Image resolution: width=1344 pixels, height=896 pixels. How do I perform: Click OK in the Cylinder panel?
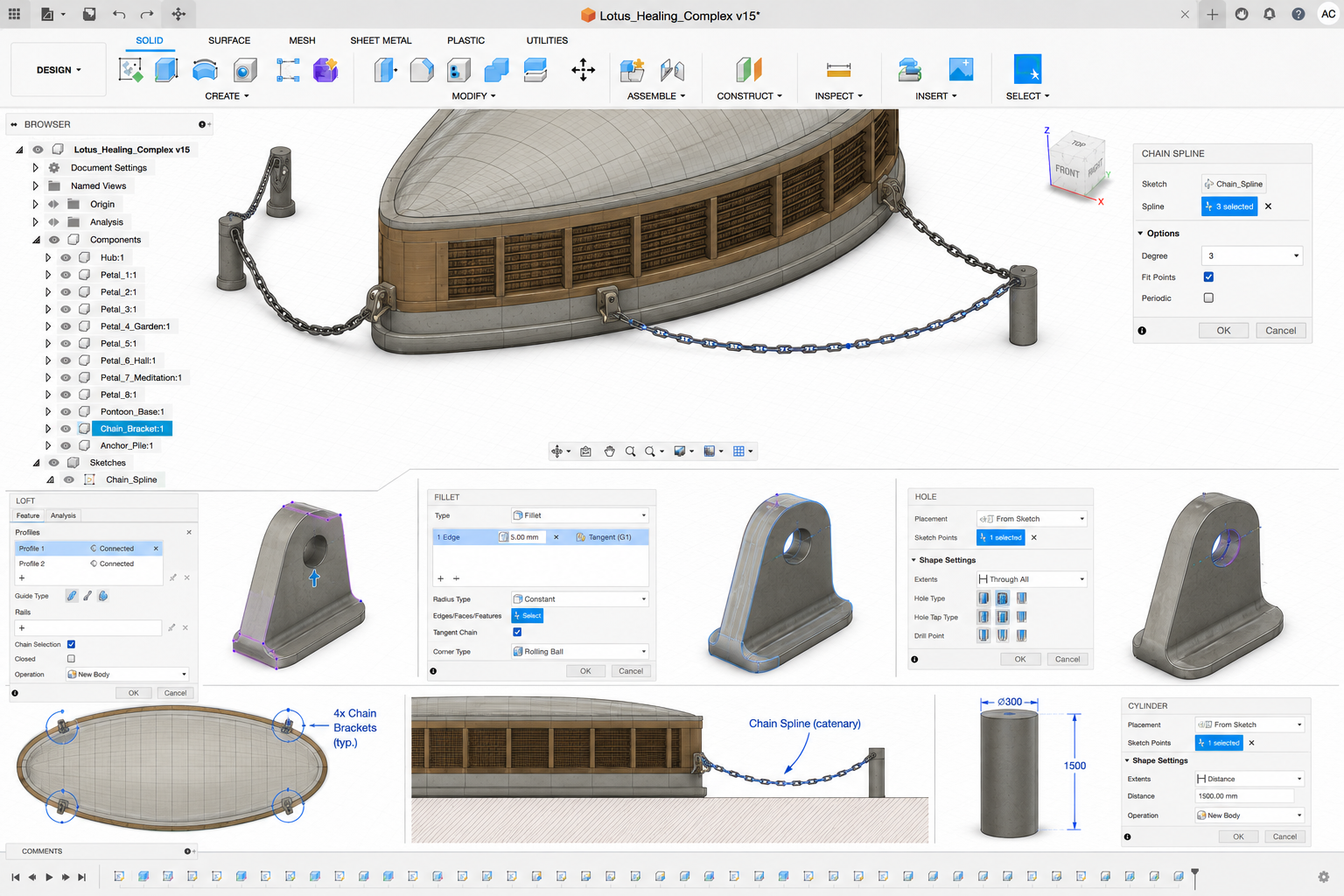1238,836
